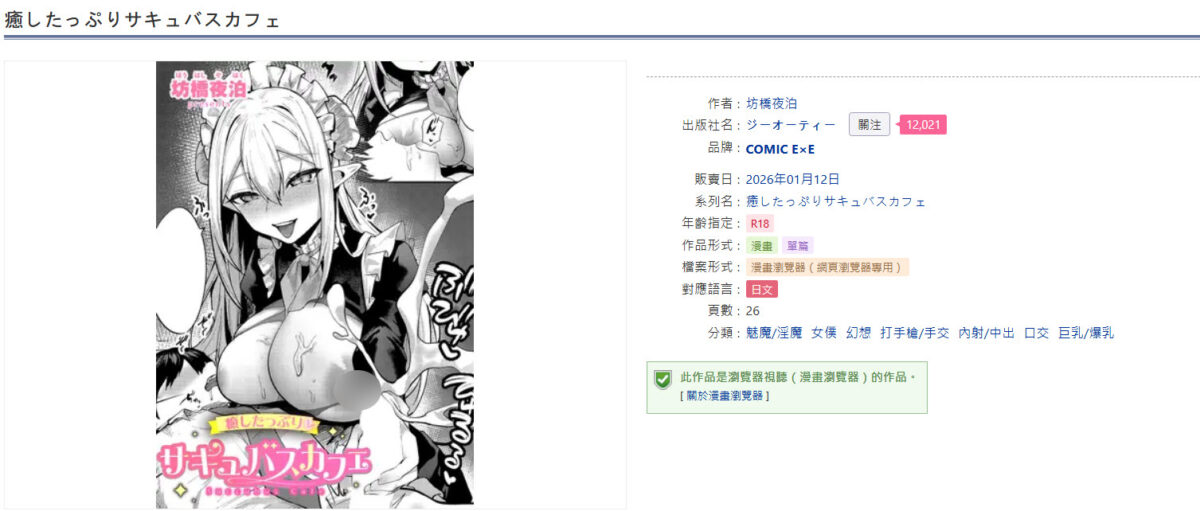
Task: Open the 幻想 category link
Action: pos(859,333)
